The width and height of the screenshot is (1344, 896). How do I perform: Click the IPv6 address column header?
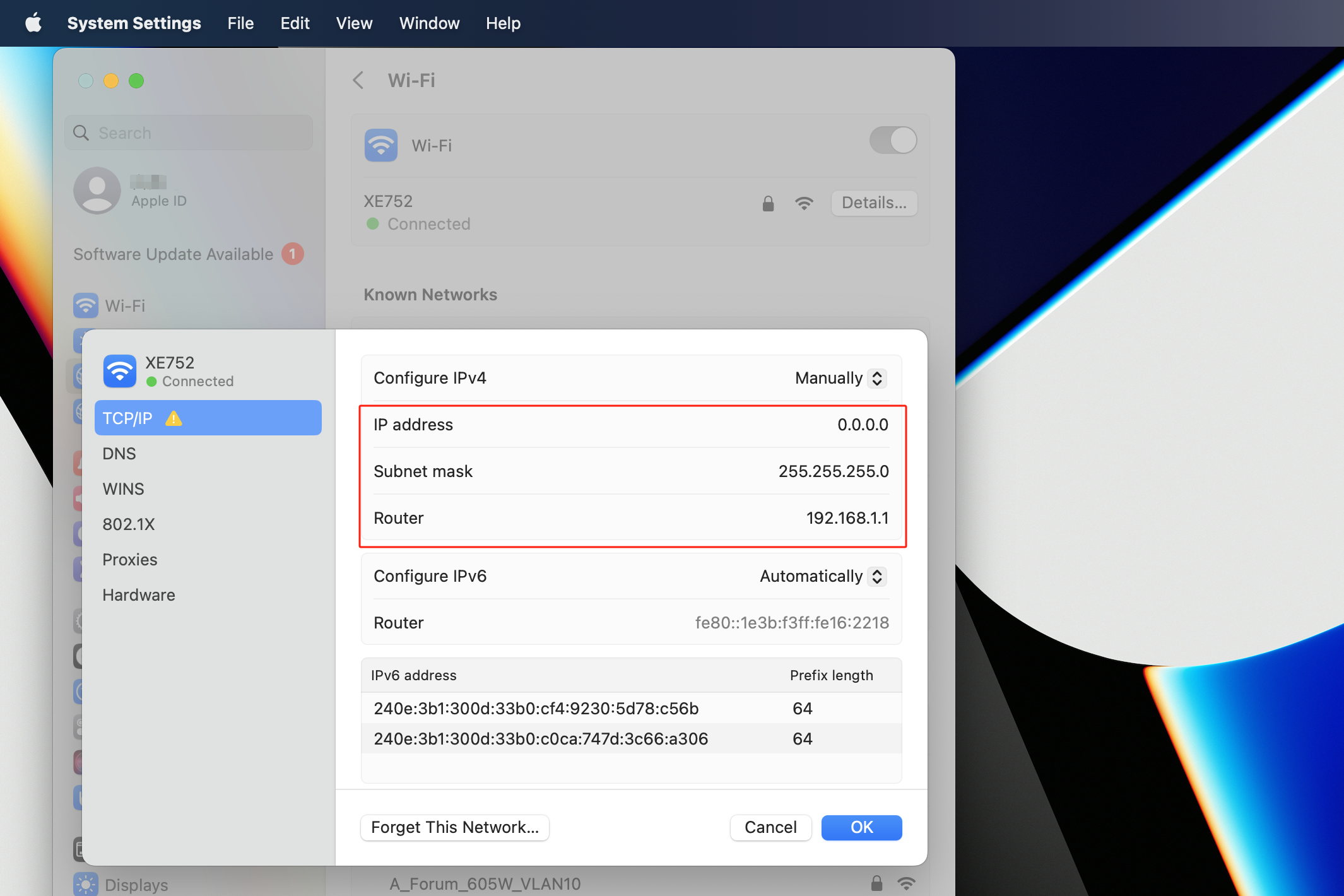click(413, 675)
